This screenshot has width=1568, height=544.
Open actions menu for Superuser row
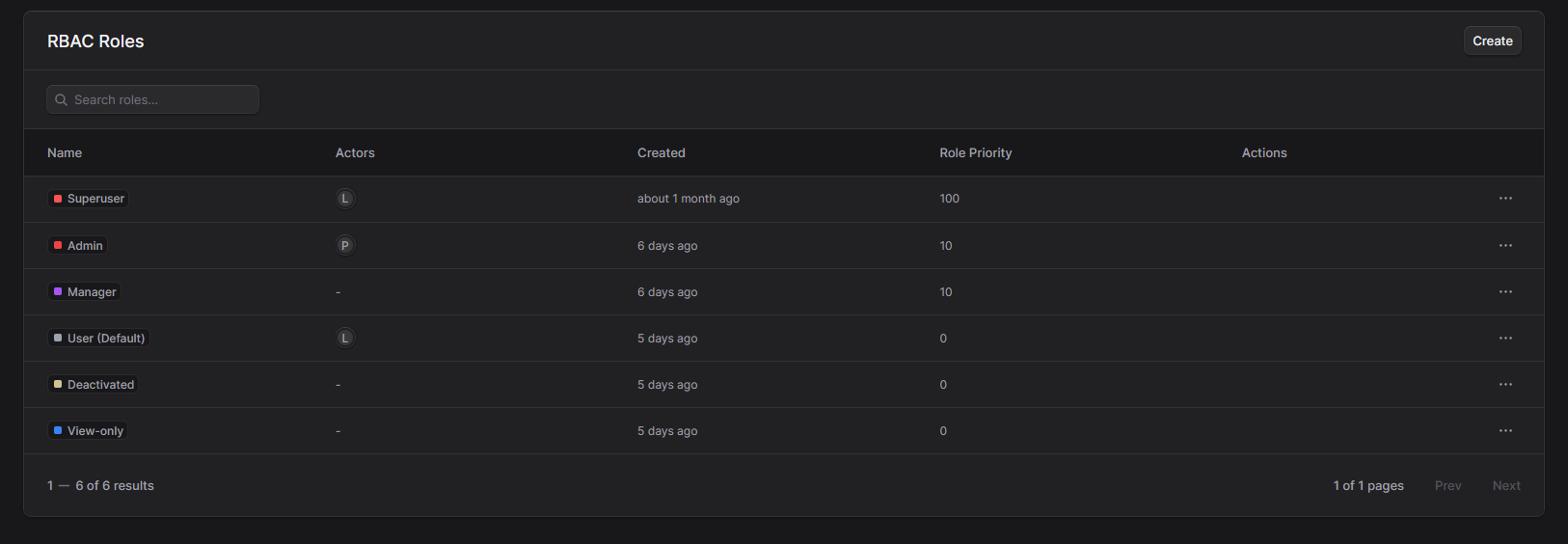pos(1505,199)
